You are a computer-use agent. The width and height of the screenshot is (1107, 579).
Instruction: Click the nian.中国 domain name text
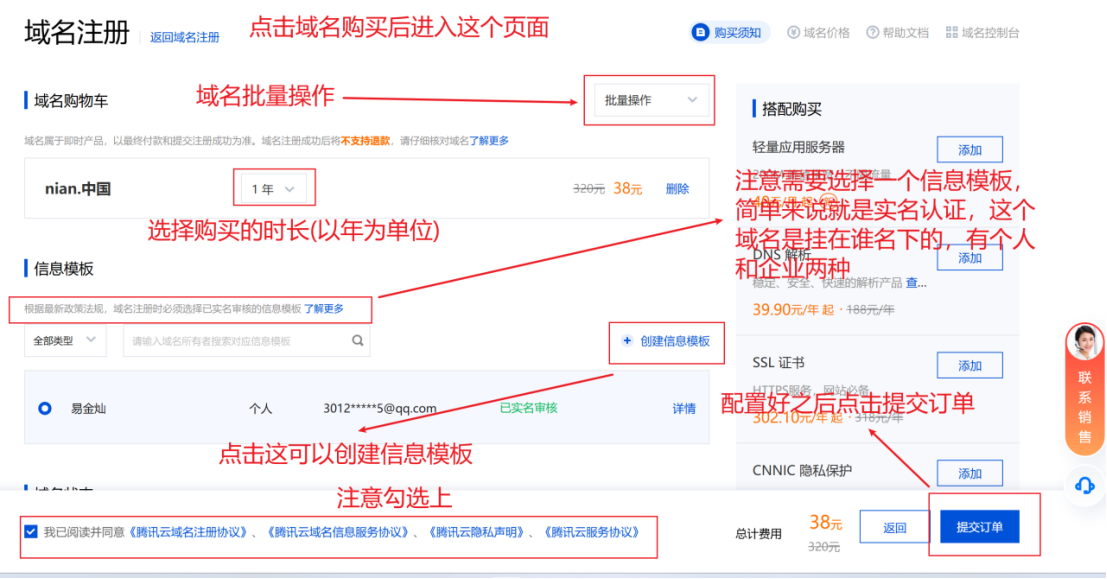[78, 189]
